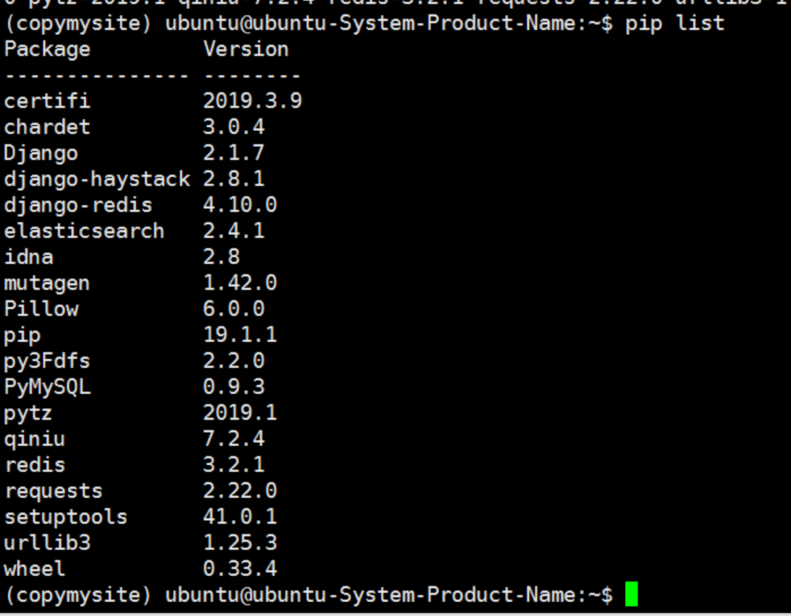Select the 'wheel' package name
Screen dimensions: 791x616
35,569
